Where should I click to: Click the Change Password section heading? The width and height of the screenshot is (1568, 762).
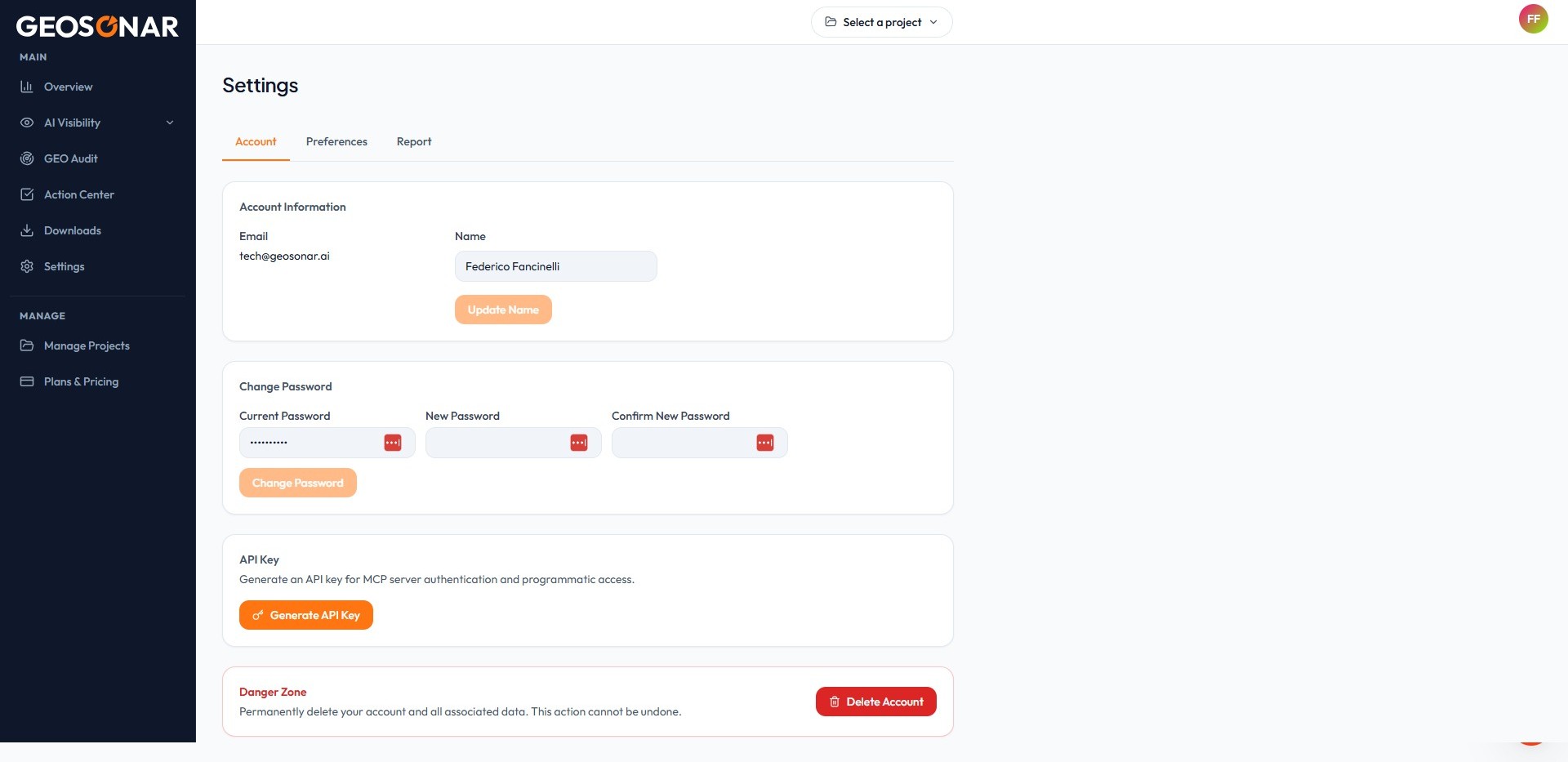pos(286,386)
